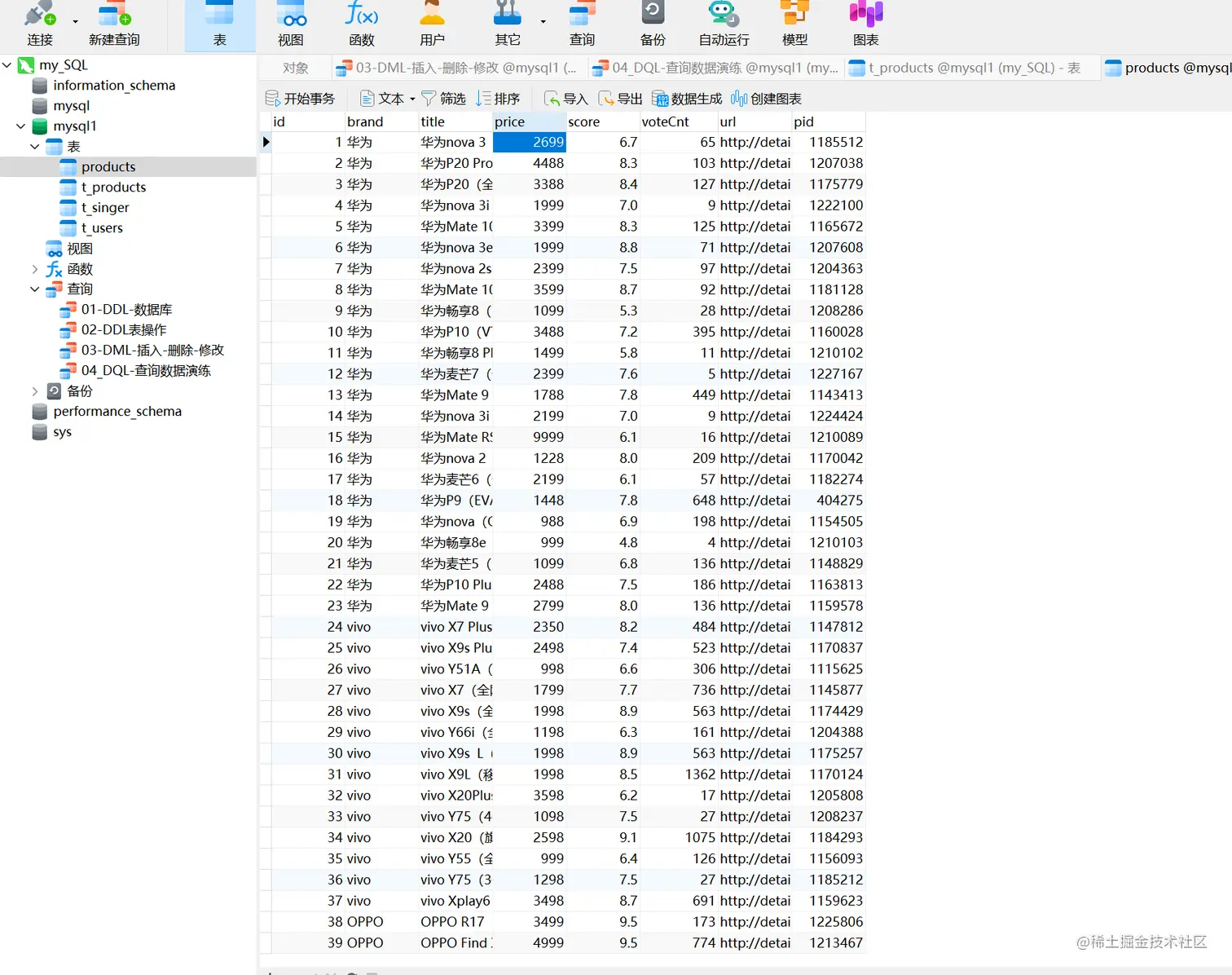Click the id column header

click(307, 121)
